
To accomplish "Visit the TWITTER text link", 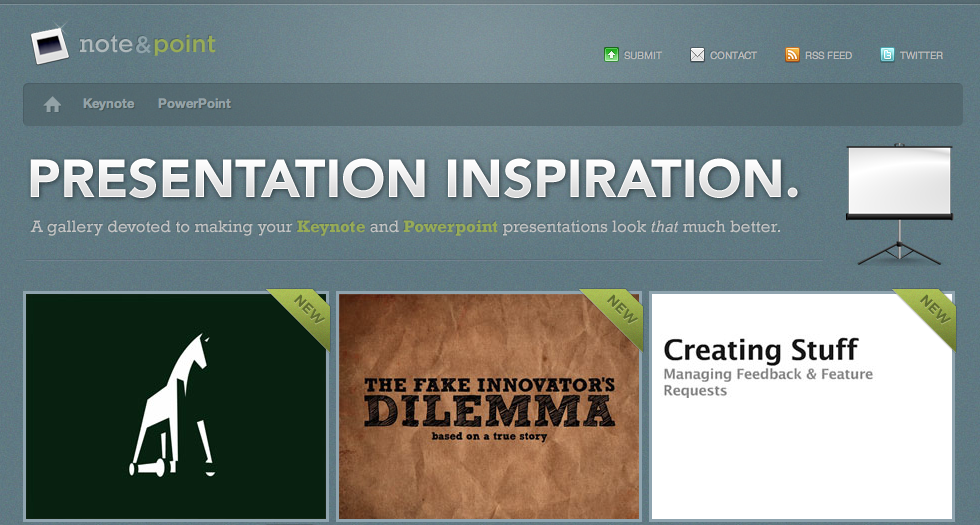I will tap(921, 56).
